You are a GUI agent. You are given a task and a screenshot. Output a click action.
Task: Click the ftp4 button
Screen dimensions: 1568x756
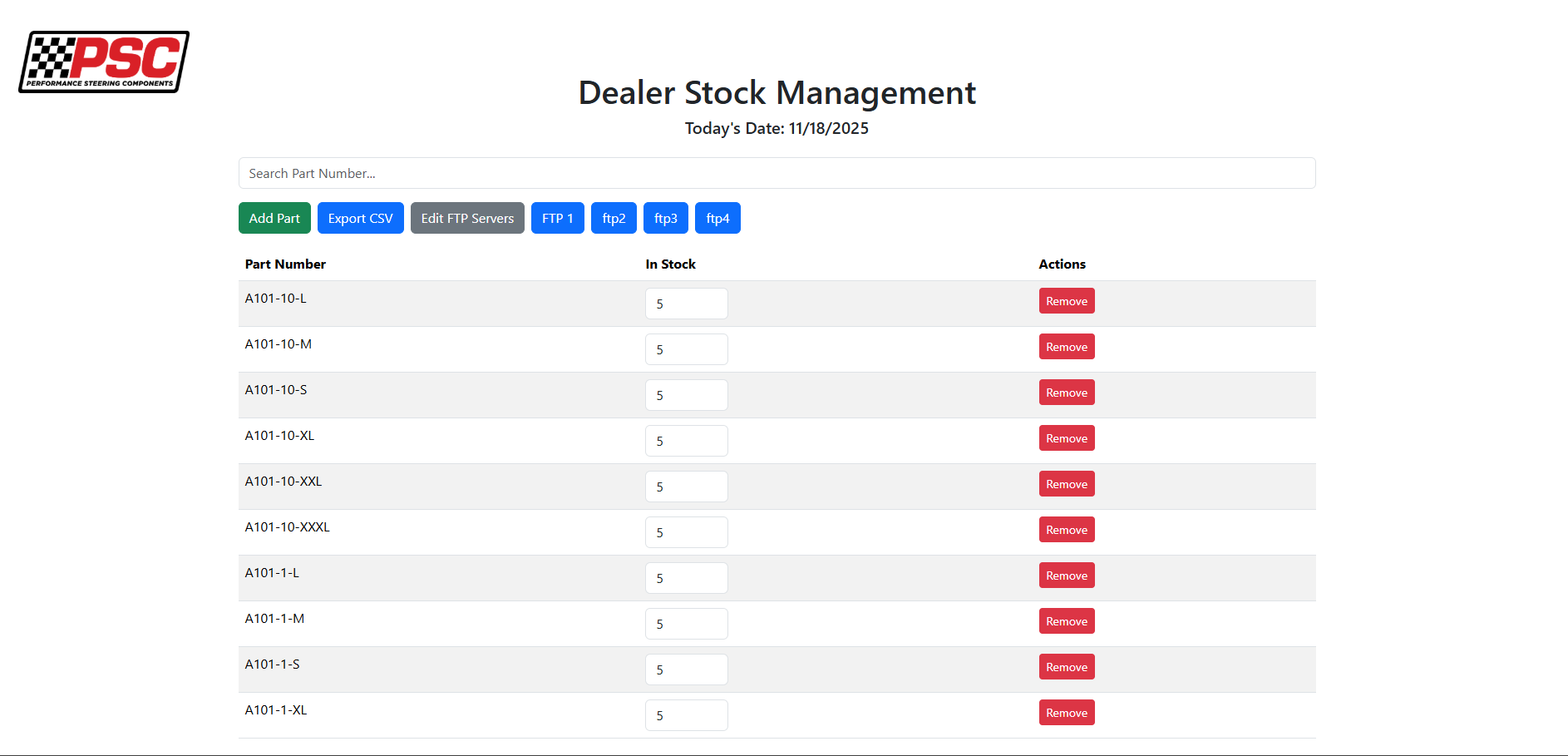(717, 218)
